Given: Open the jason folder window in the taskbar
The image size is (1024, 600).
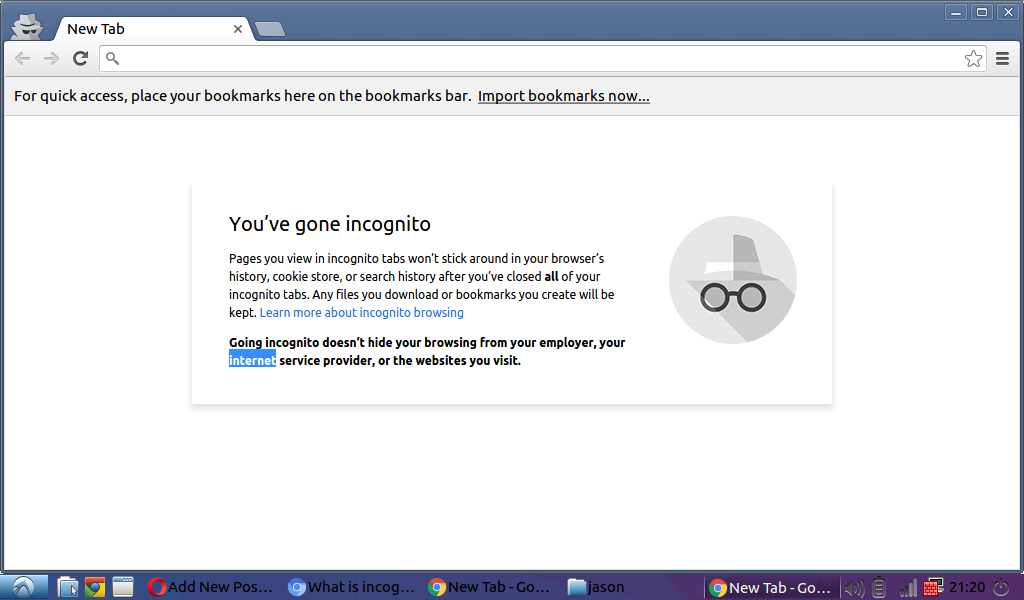Looking at the screenshot, I should click(596, 587).
